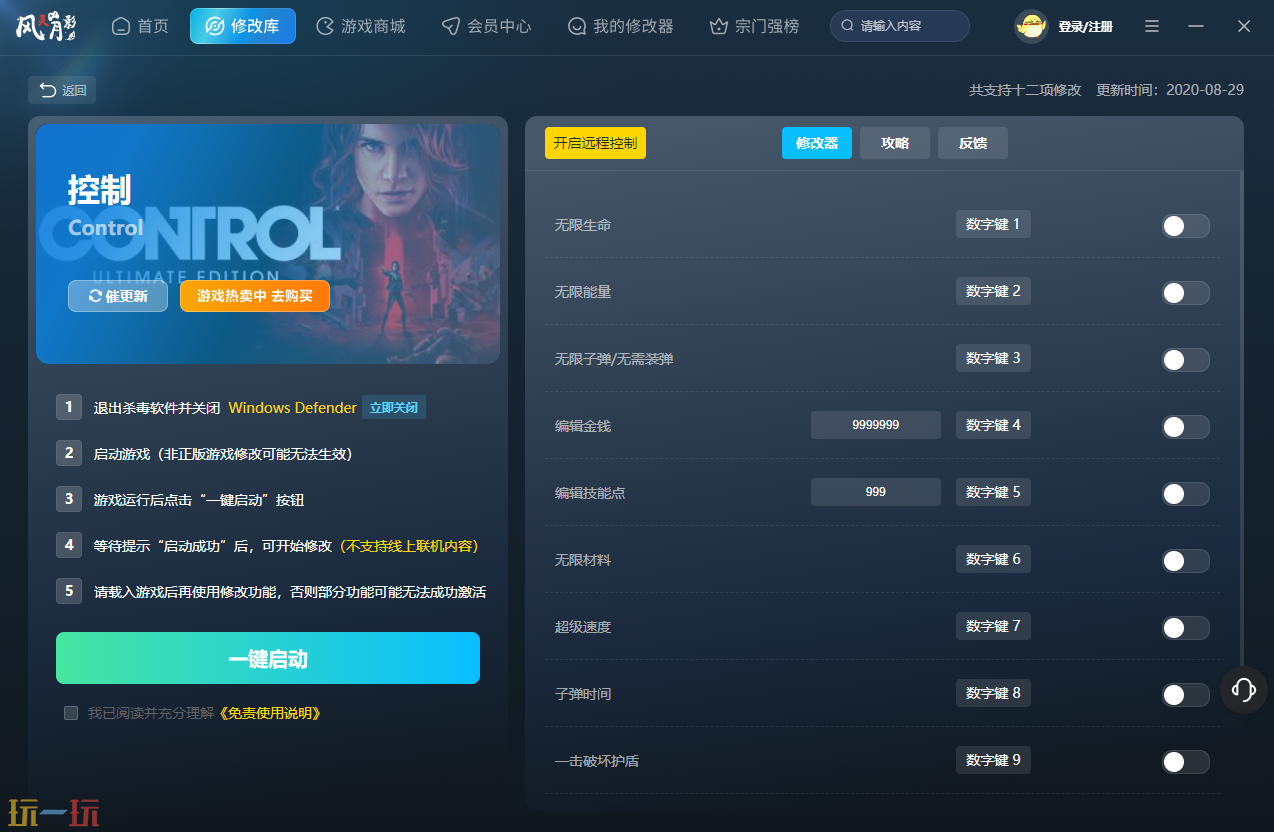Click the 一键启动 launch button
Image resolution: width=1274 pixels, height=832 pixels.
click(x=268, y=658)
